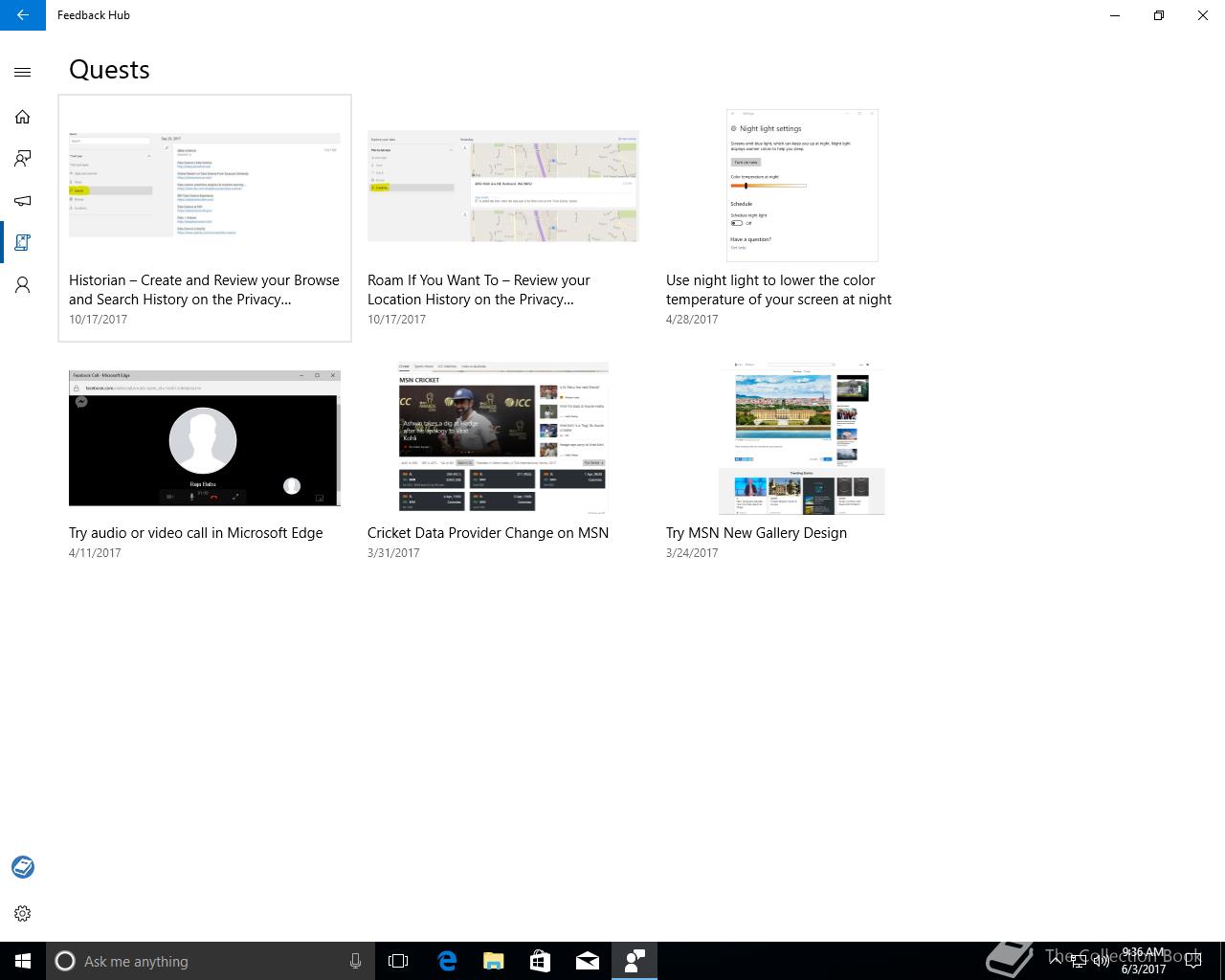1225x980 pixels.
Task: Open the blue Feedback Hub badge icon
Action: tap(23, 867)
